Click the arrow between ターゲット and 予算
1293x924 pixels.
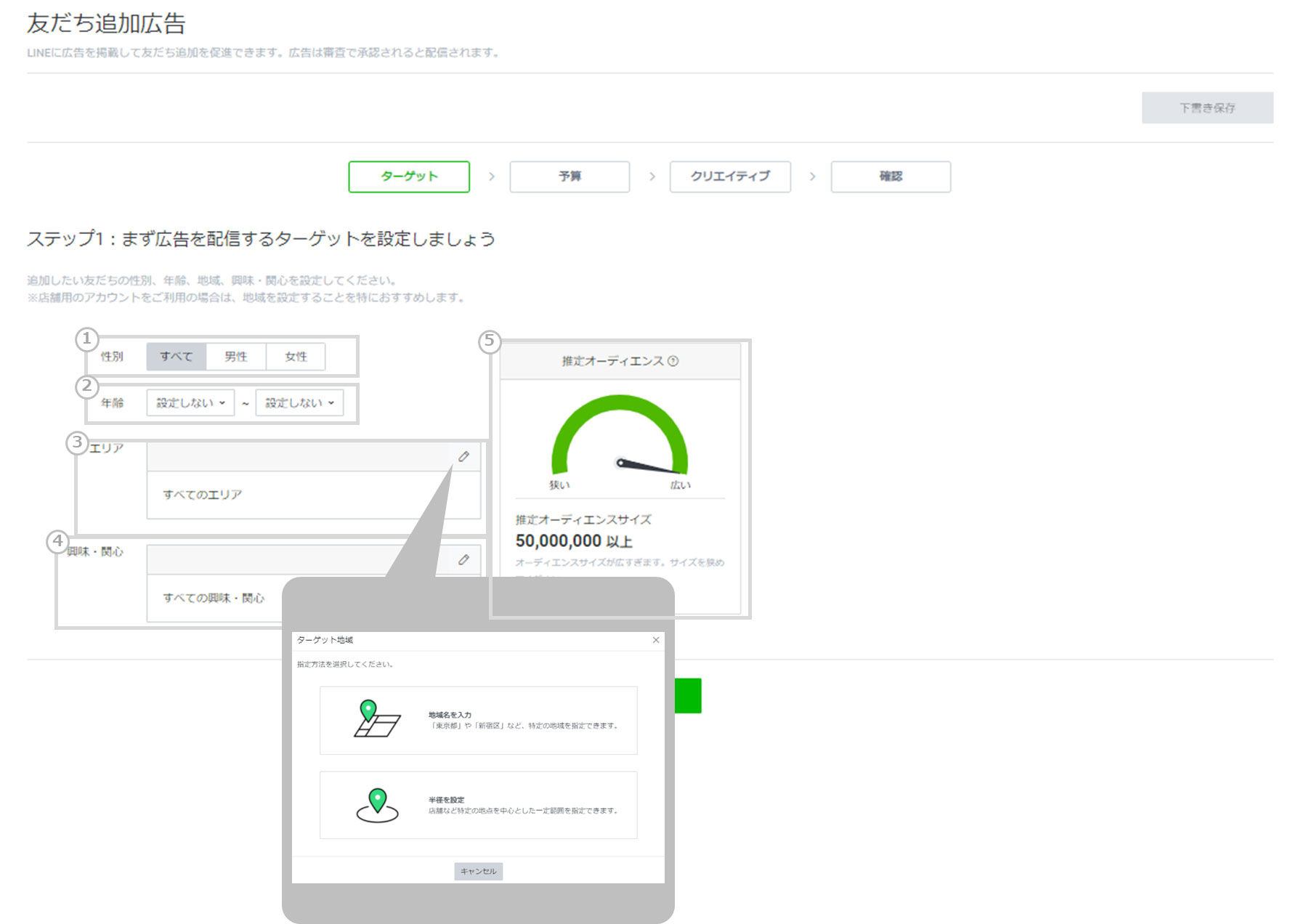click(492, 177)
